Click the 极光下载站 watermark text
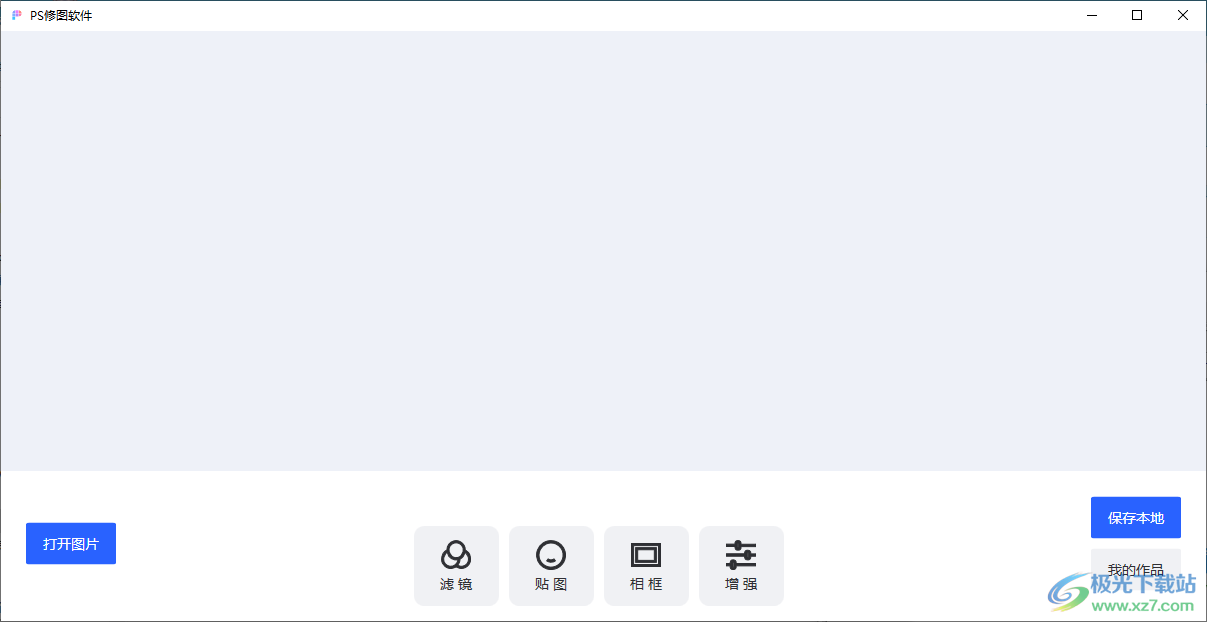Image resolution: width=1207 pixels, height=622 pixels. 1143,584
